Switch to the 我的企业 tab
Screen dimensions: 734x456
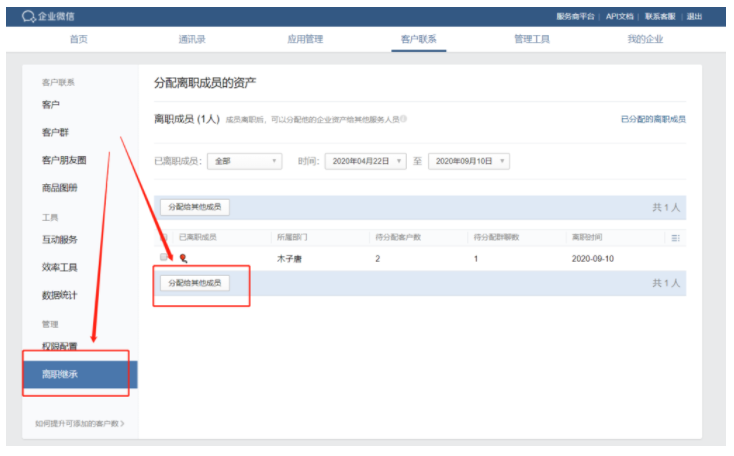point(645,39)
